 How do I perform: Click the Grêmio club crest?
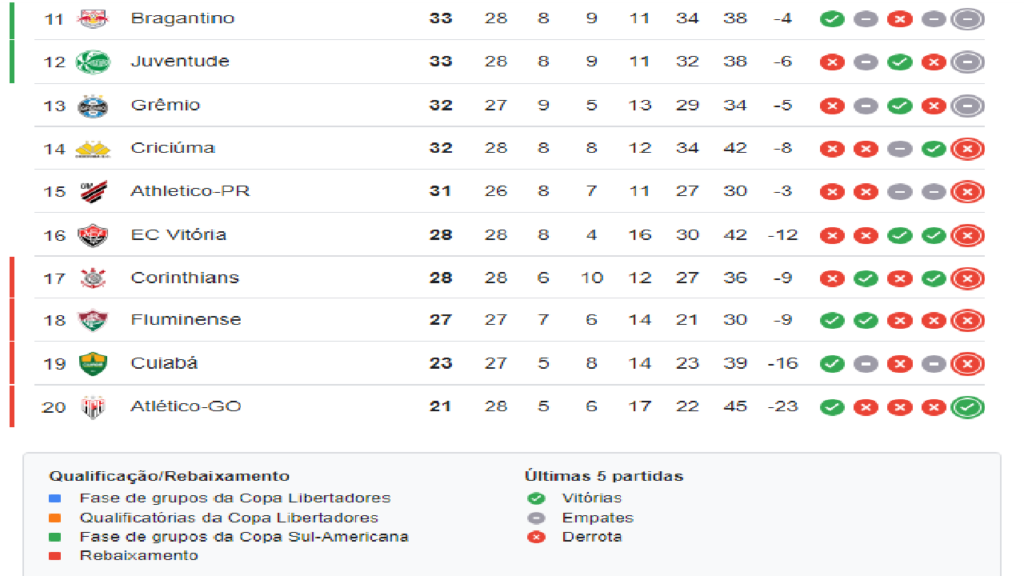(93, 106)
